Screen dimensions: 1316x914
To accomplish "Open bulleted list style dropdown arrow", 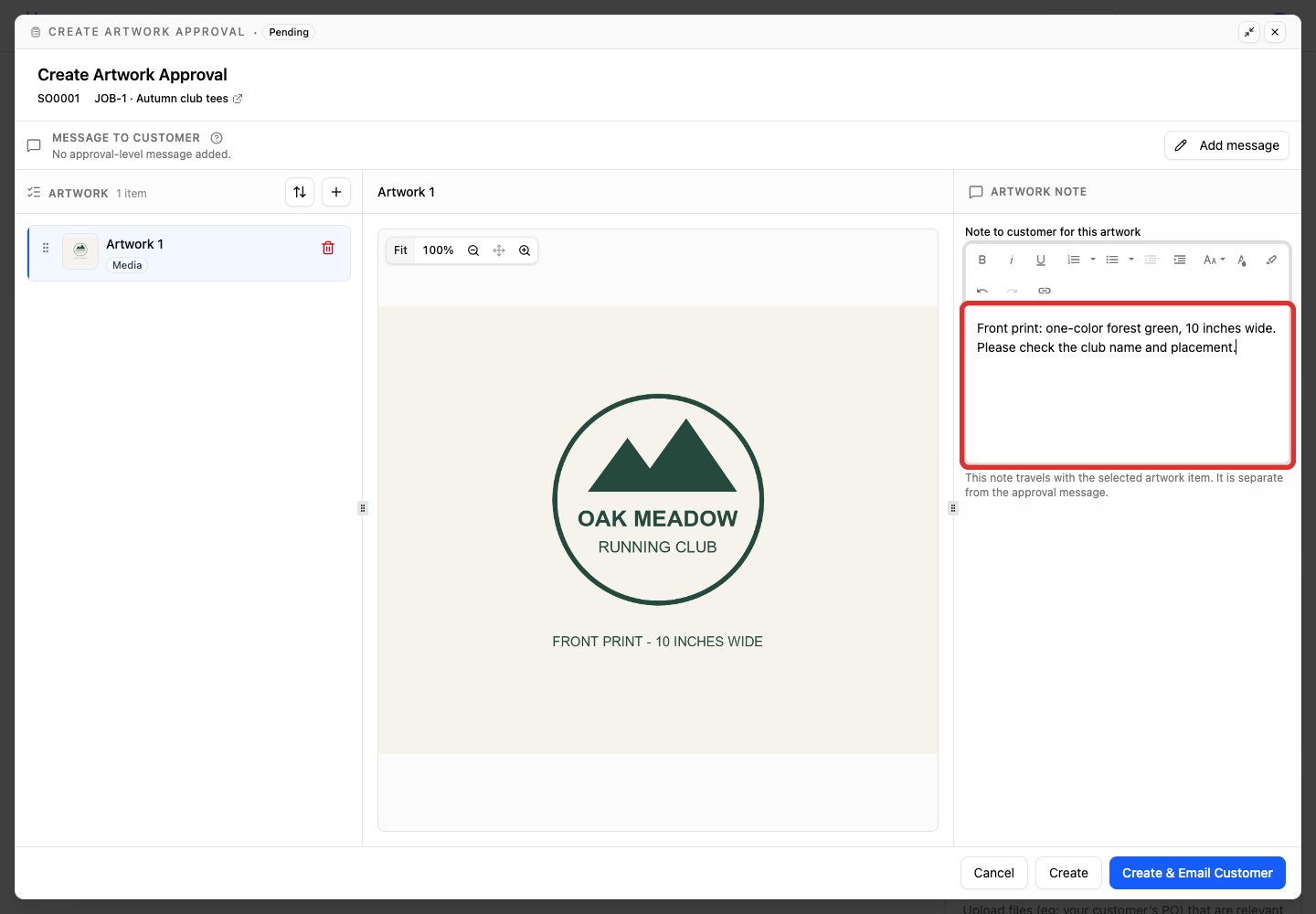I will click(x=1131, y=260).
